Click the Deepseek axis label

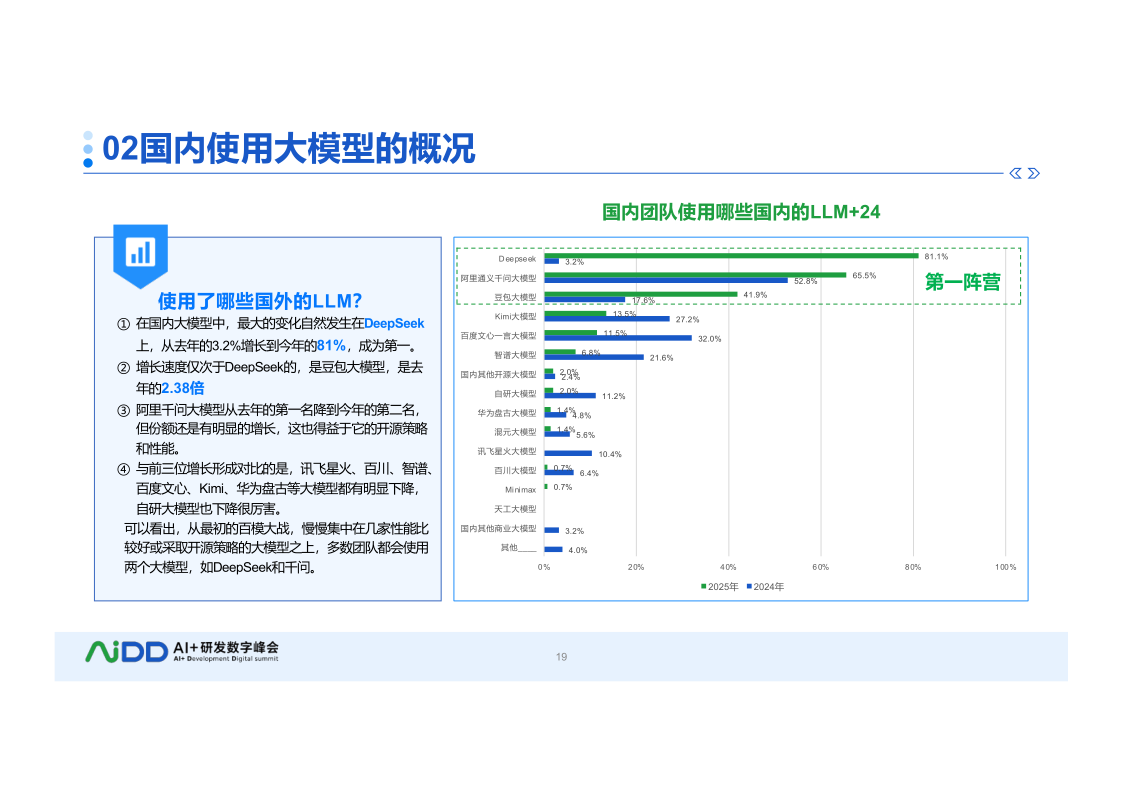[517, 259]
